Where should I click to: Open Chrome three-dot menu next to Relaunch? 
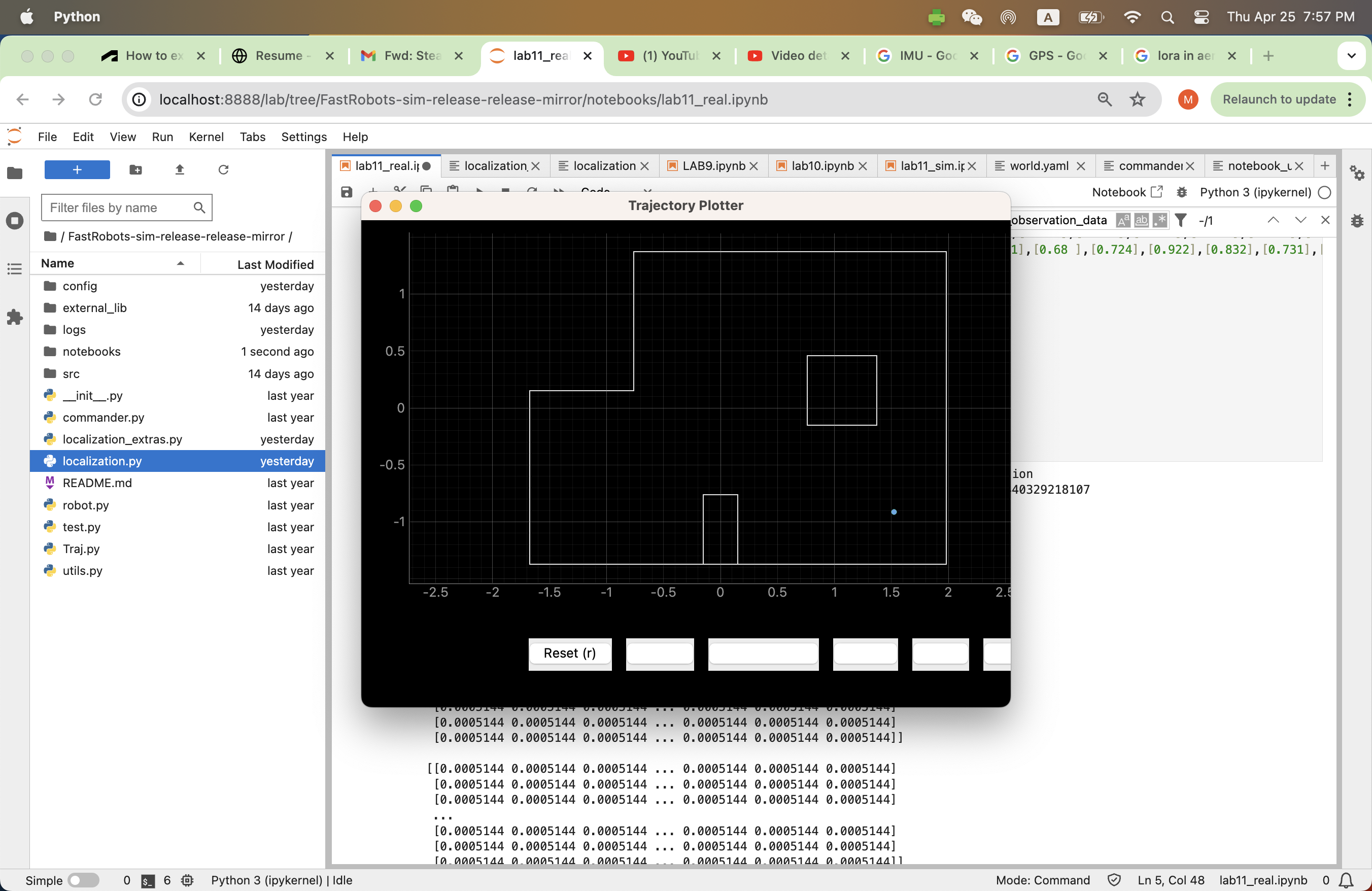[1350, 99]
